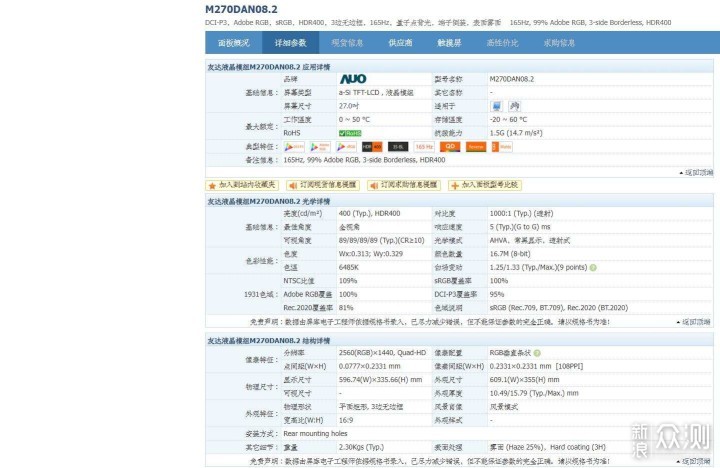Click the AUO brand logo
This screenshot has height=468, width=720.
click(353, 79)
